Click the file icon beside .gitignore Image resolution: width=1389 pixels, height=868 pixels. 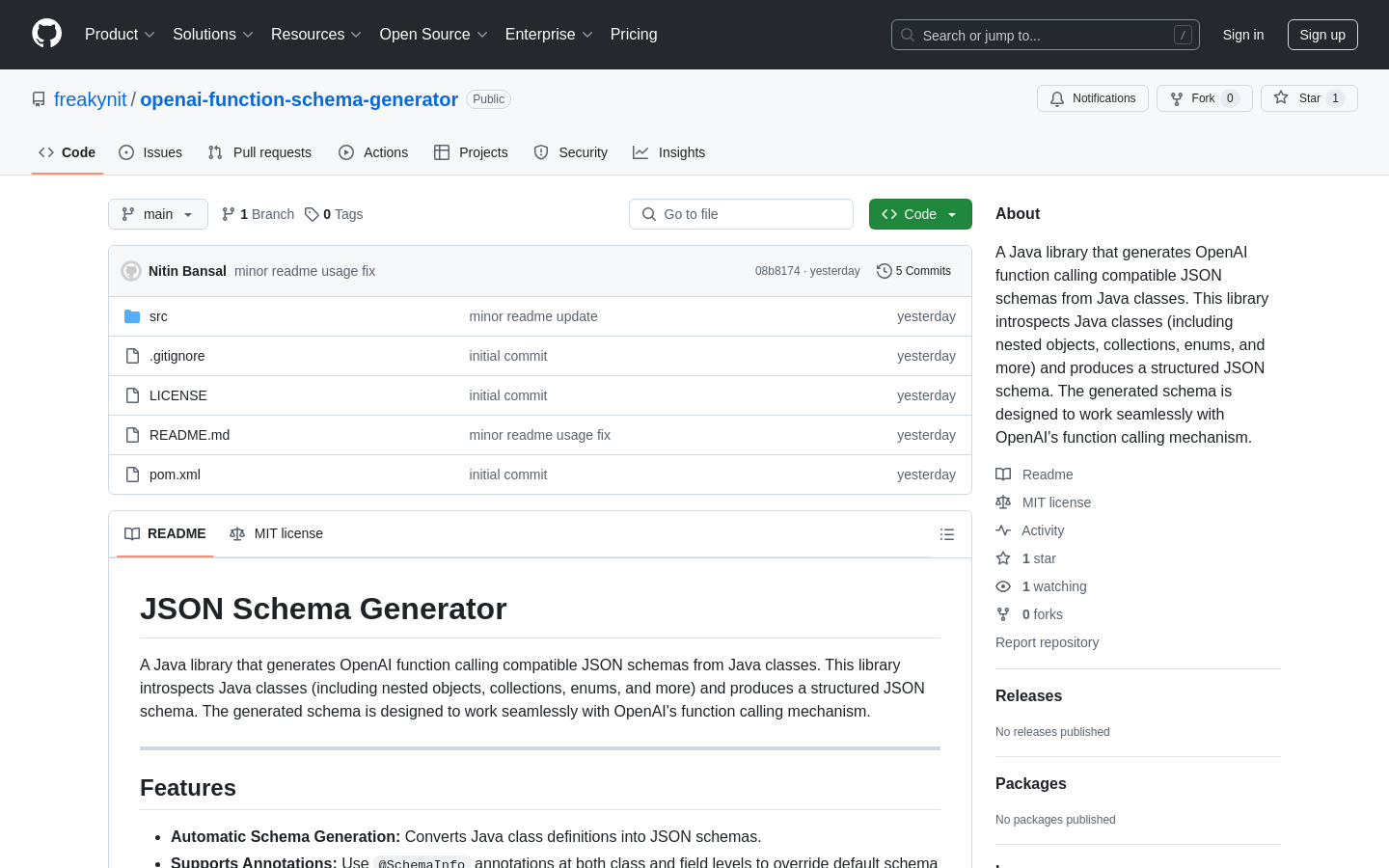[132, 356]
